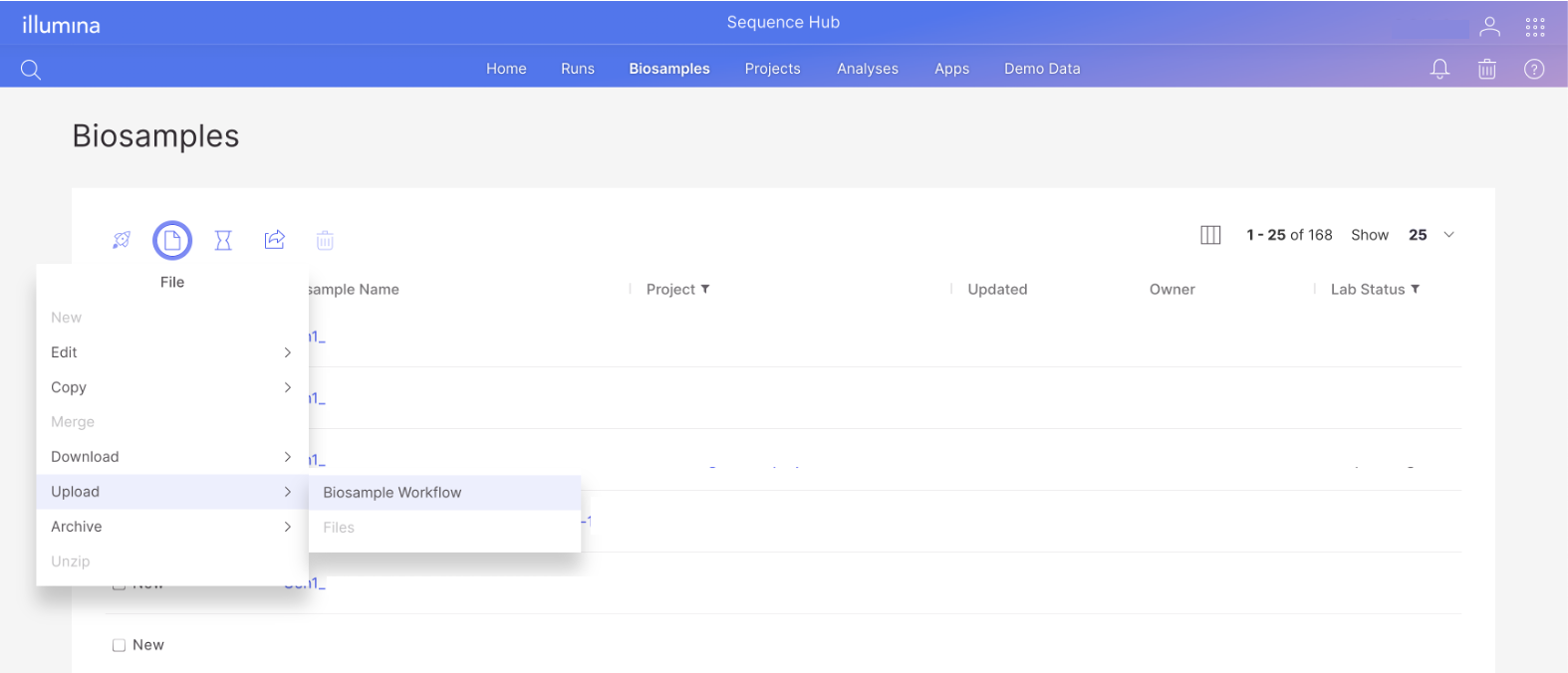1568x673 pixels.
Task: Go to the Demo Data tab
Action: pyautogui.click(x=1042, y=69)
